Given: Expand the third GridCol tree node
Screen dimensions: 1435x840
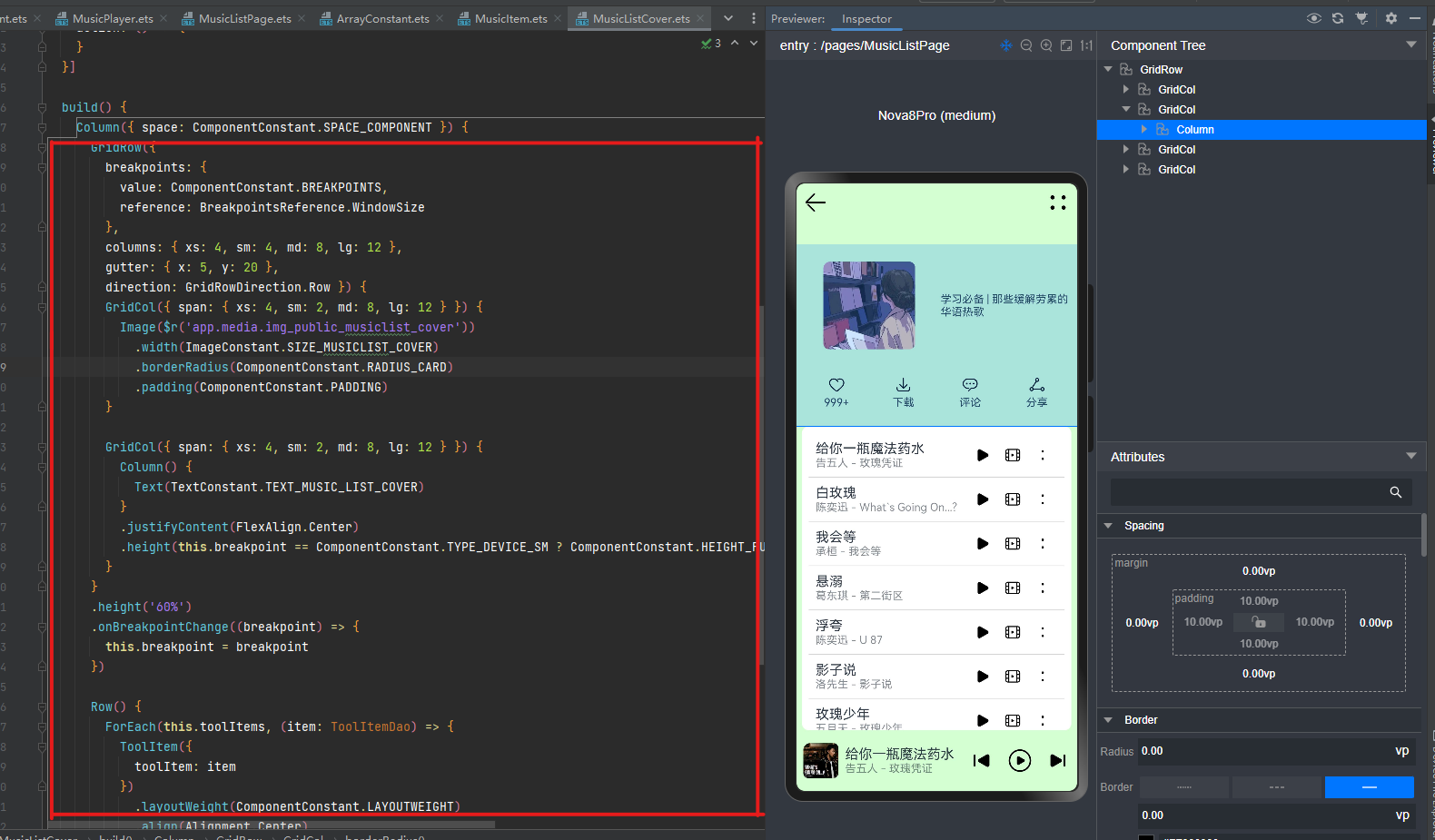Looking at the screenshot, I should (x=1126, y=149).
